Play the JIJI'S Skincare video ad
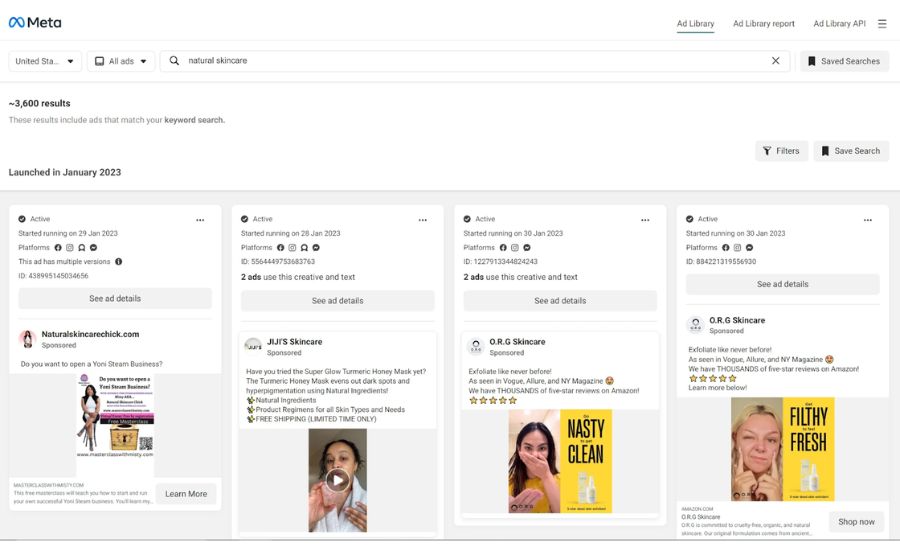This screenshot has height=551, width=900. 338,480
